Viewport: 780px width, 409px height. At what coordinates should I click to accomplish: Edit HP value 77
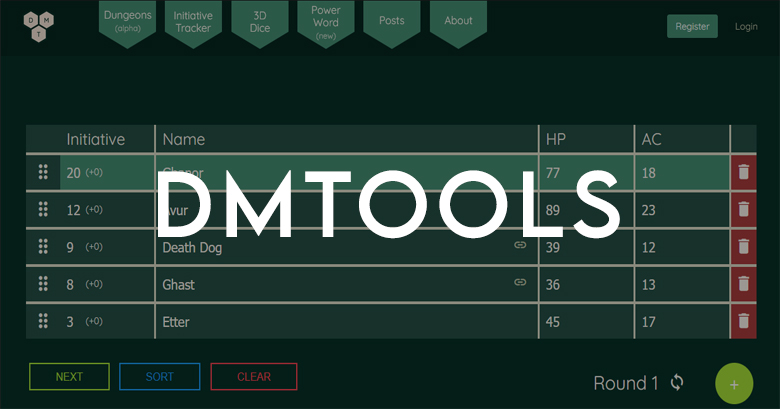553,173
